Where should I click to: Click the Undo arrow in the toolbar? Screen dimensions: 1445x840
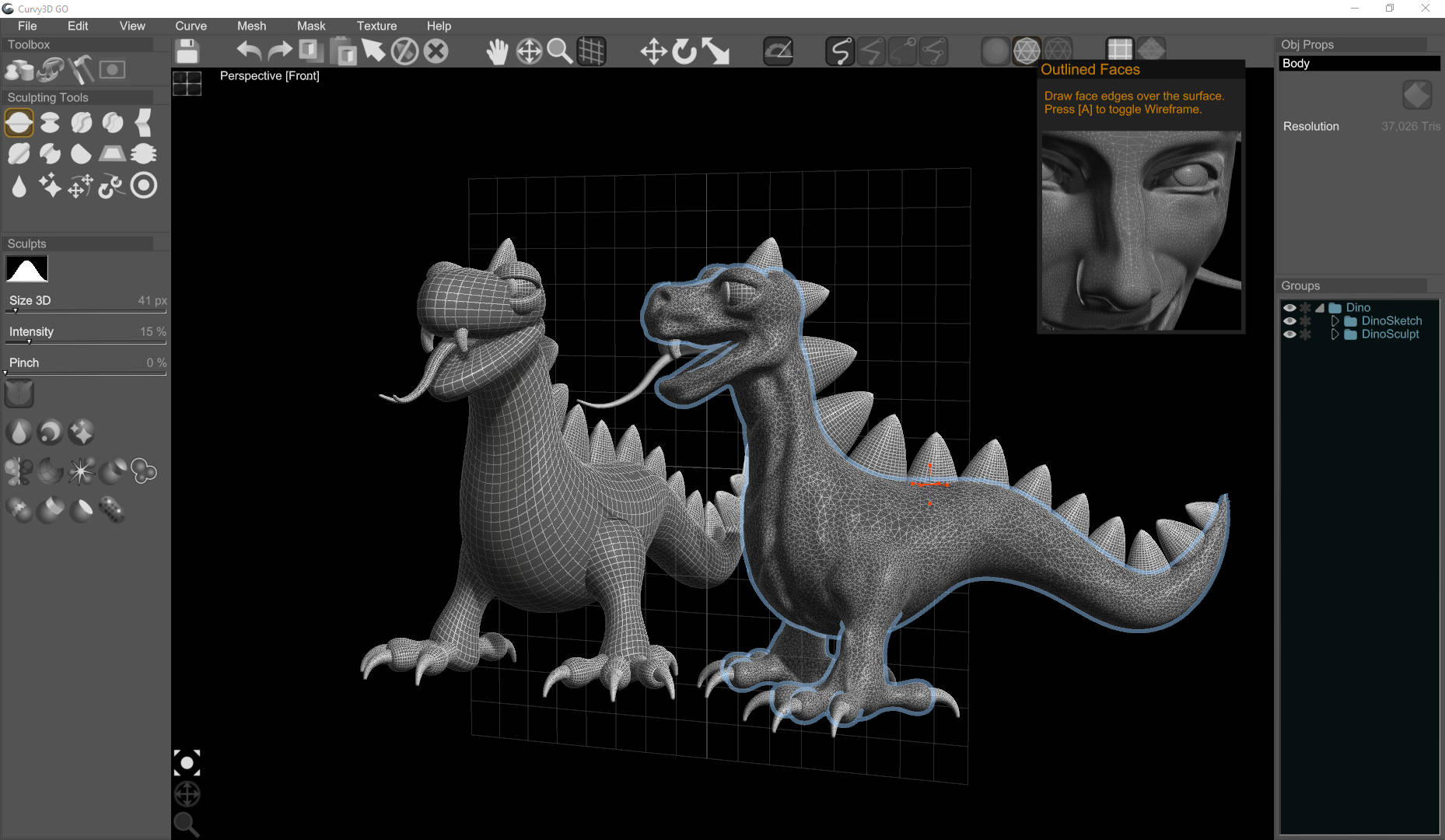tap(249, 51)
